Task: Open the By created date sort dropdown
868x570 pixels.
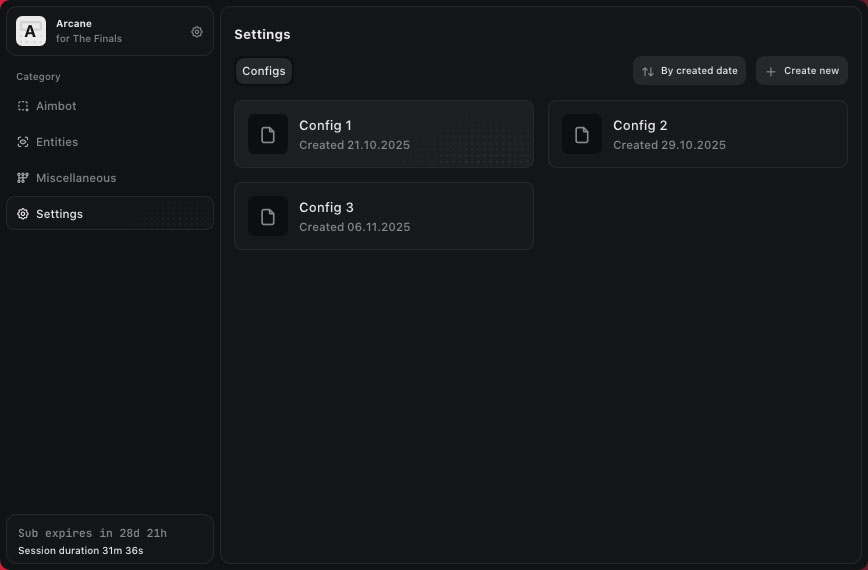Action: [x=689, y=71]
